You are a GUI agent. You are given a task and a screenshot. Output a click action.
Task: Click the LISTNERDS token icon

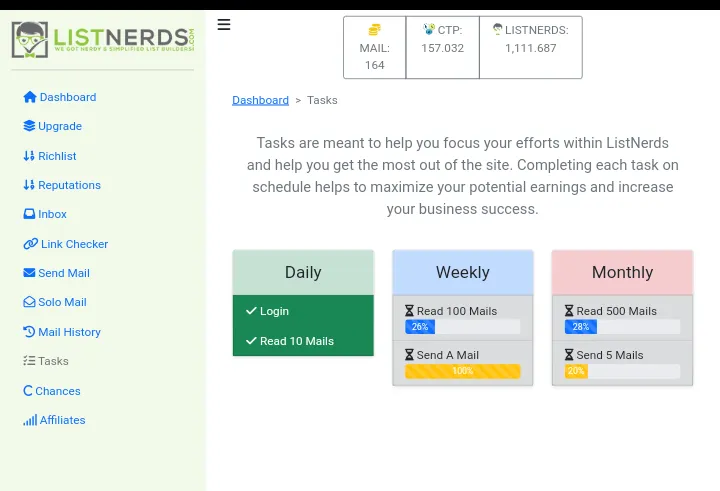coord(497,29)
